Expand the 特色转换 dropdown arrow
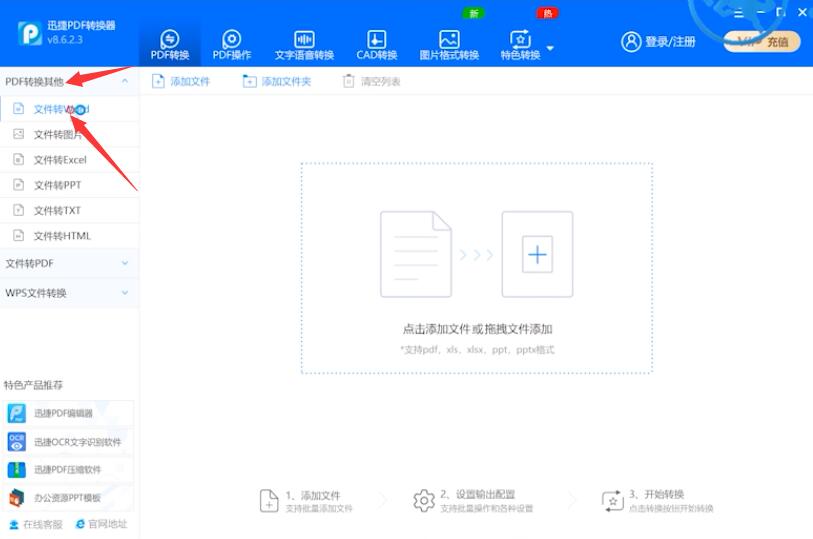 550,48
